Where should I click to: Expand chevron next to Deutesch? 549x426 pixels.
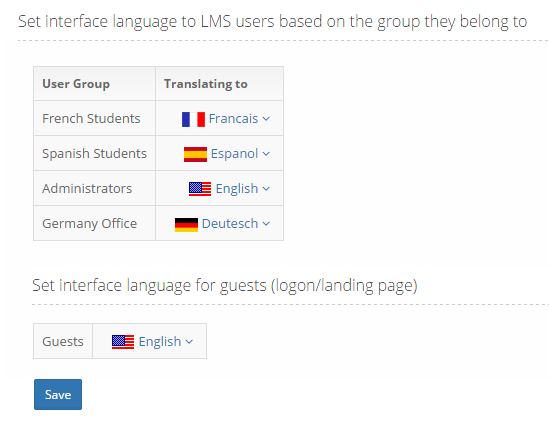(x=266, y=224)
